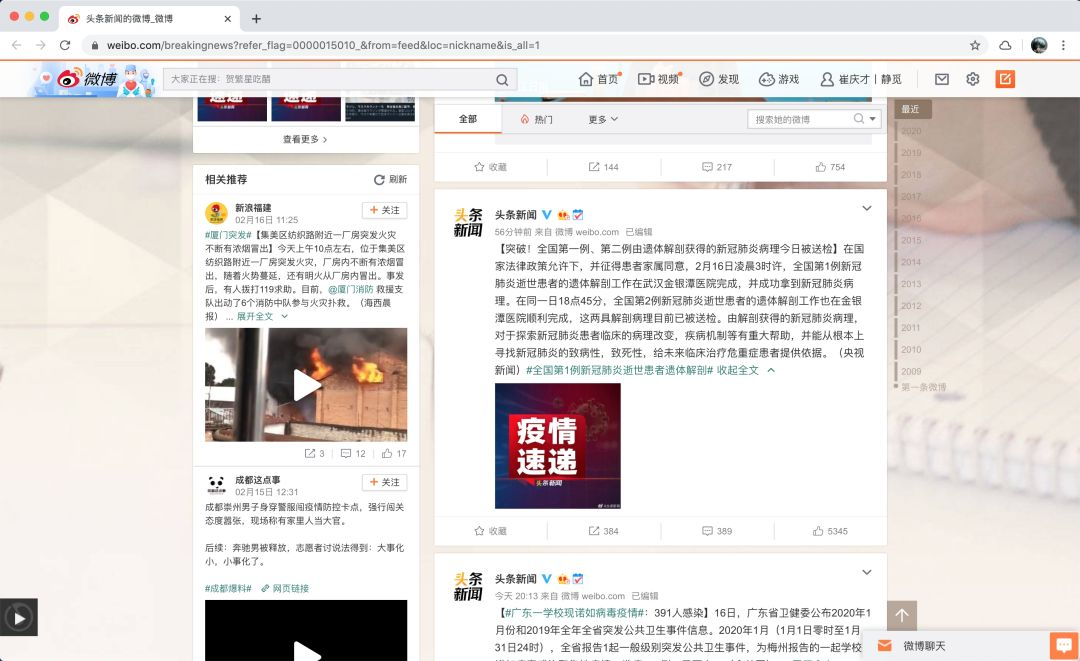Reload the page in browser
The height and width of the screenshot is (661, 1080).
(x=65, y=45)
